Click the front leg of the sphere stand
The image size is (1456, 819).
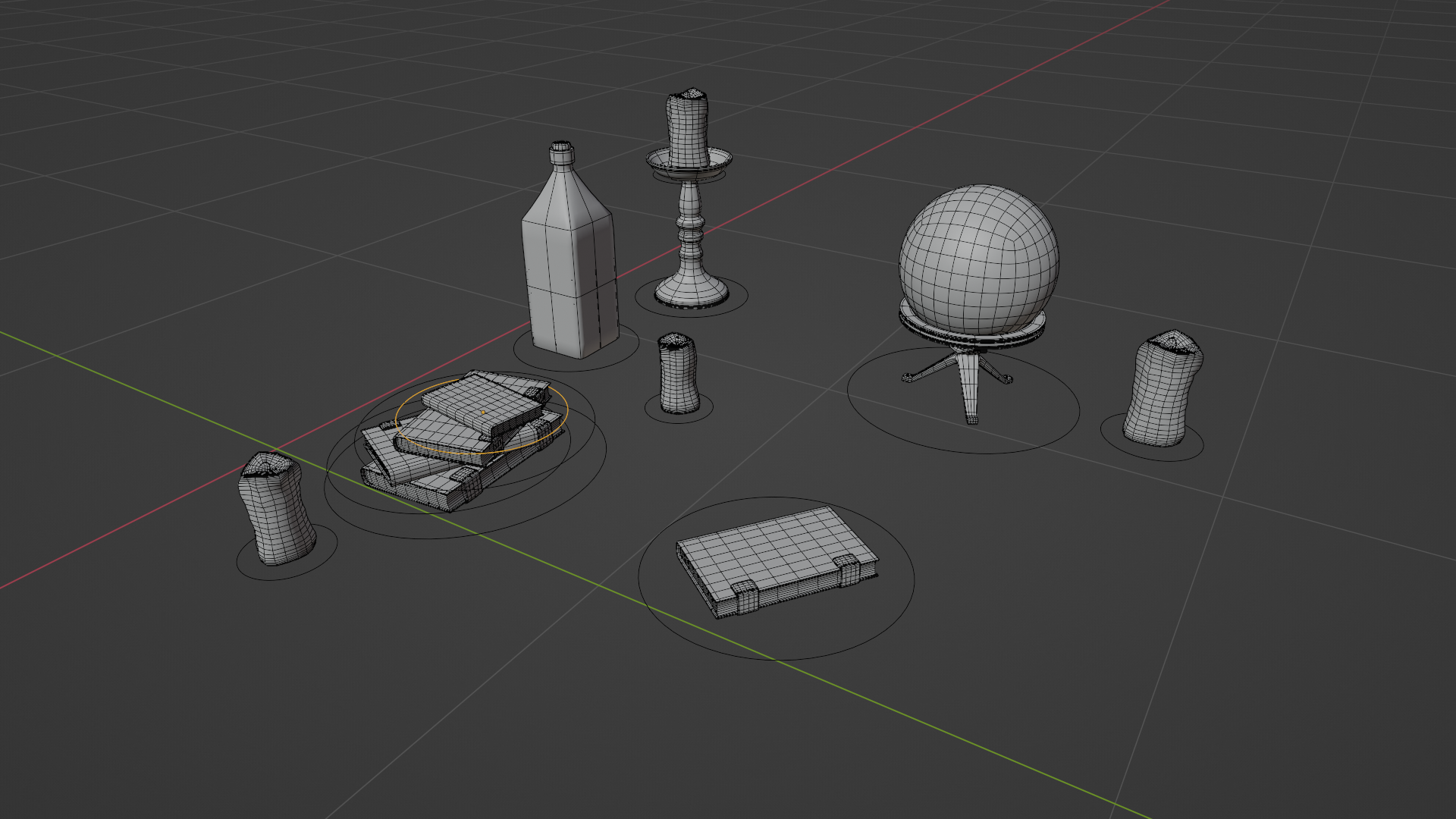point(969,388)
